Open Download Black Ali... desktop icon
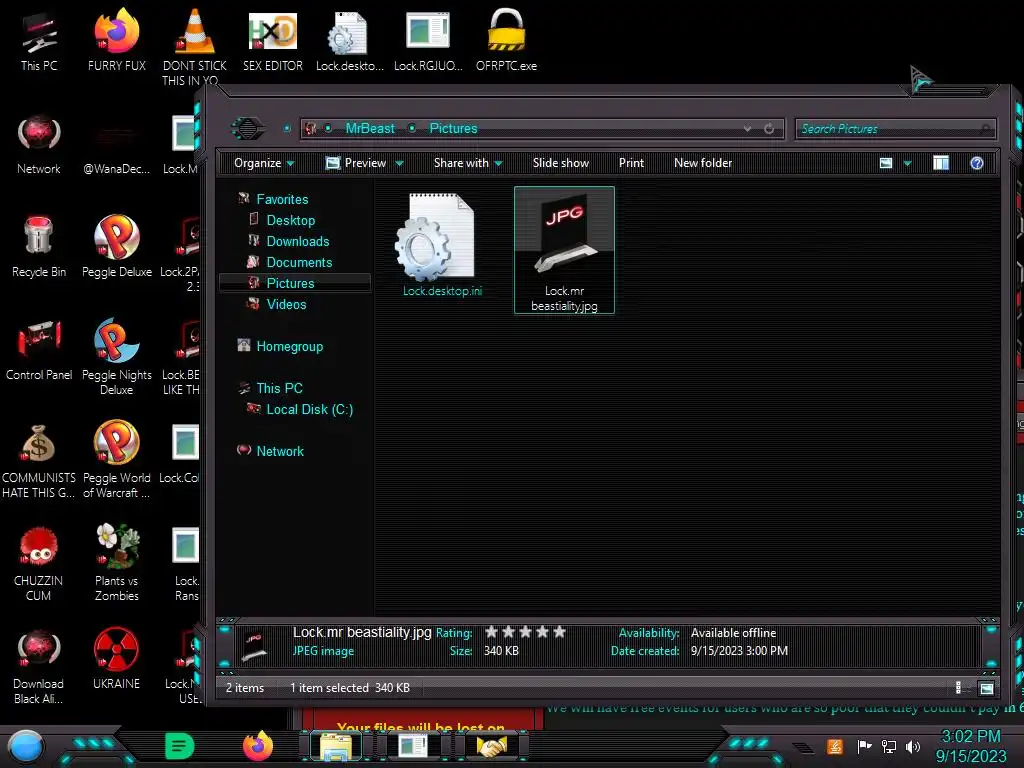Viewport: 1024px width, 768px height. tap(39, 667)
